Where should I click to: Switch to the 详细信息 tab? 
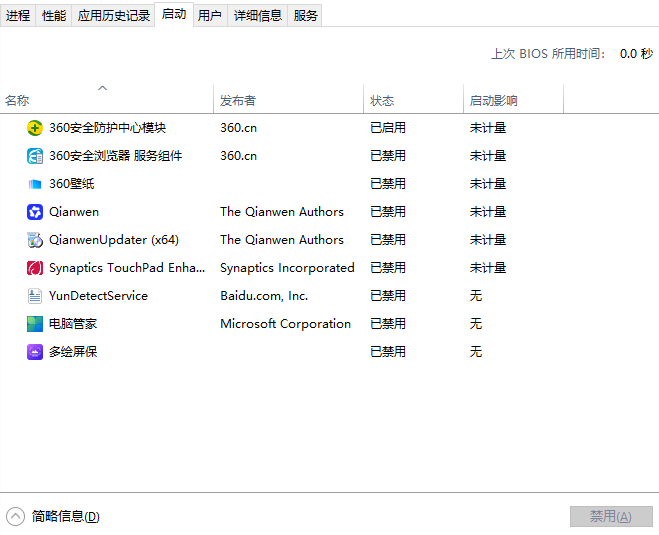point(258,16)
